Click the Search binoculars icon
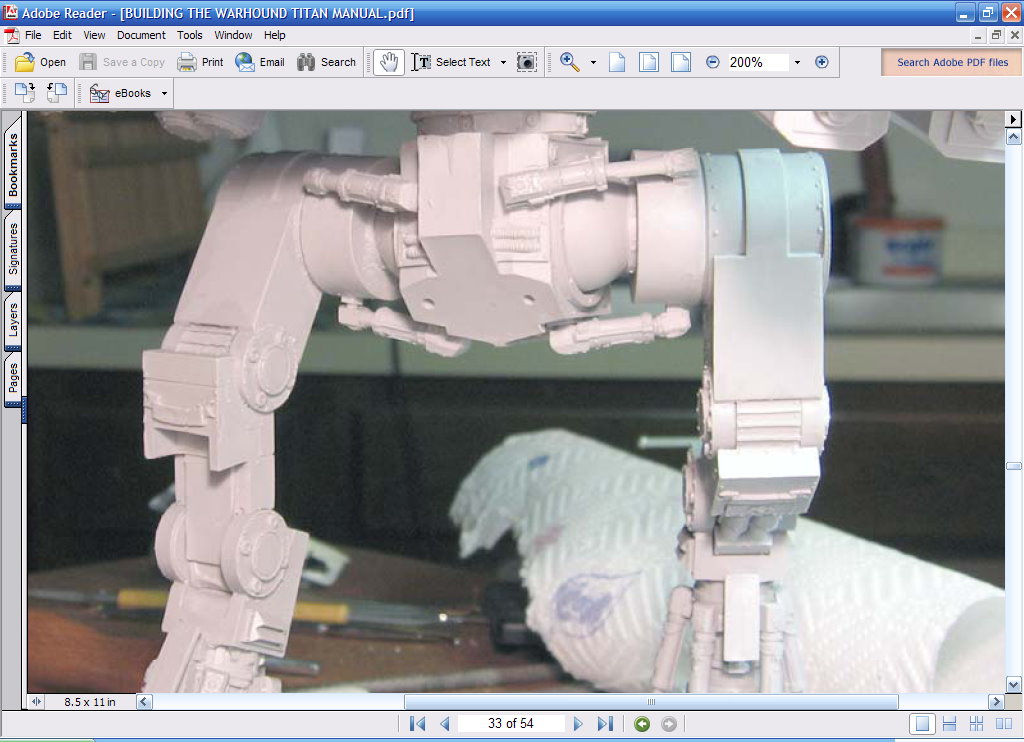 pos(306,62)
